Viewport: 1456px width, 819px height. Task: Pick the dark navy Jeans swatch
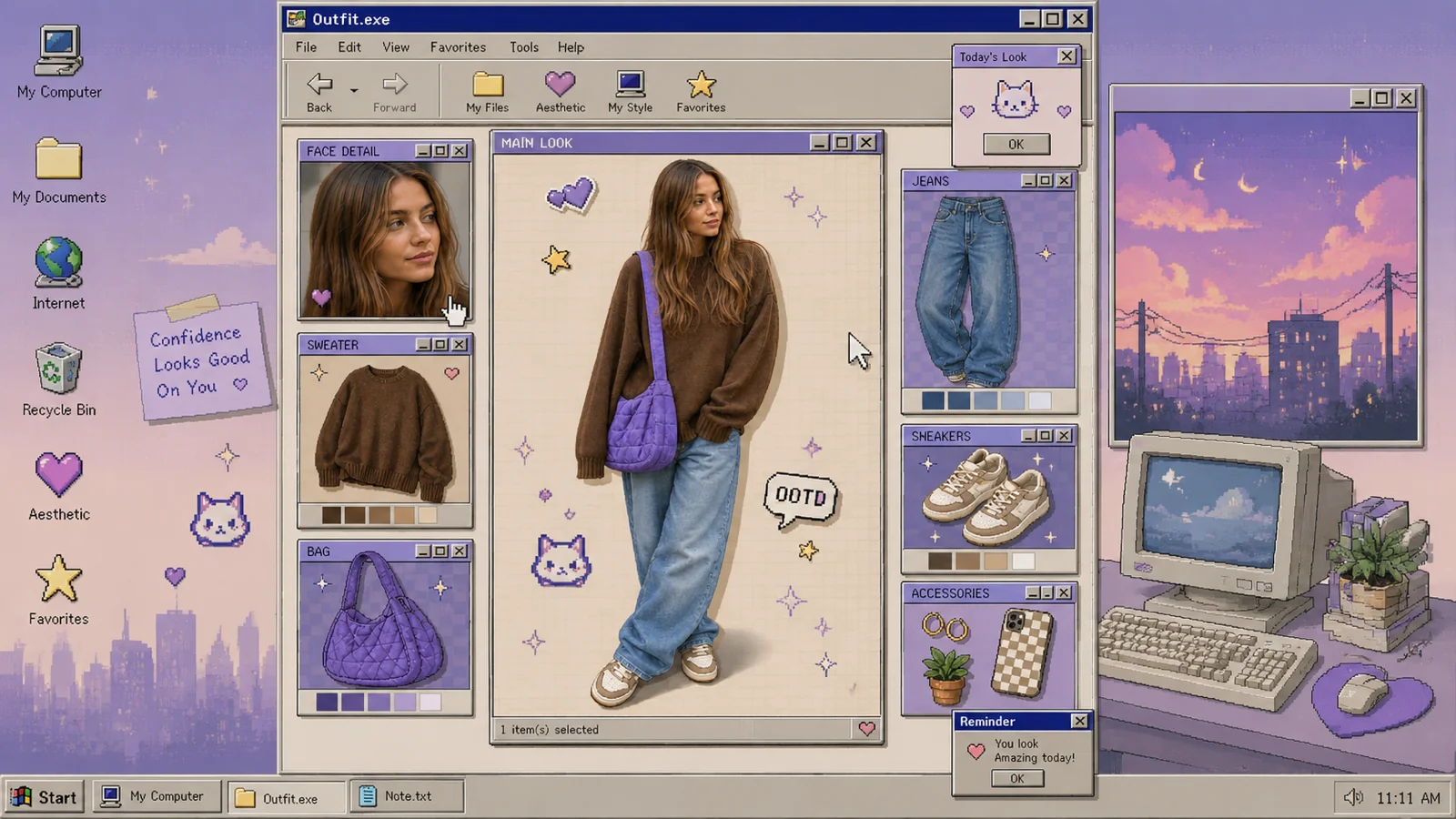(932, 400)
